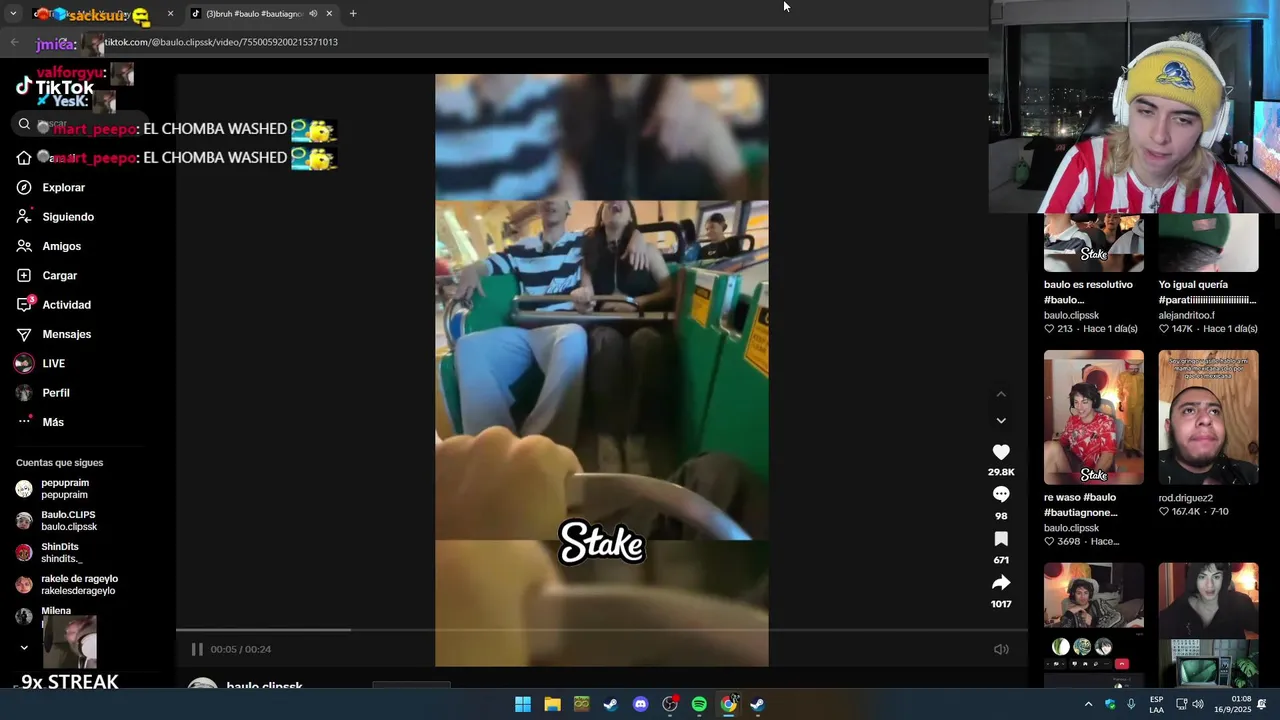Open the system volume tray icon

pos(1198,704)
